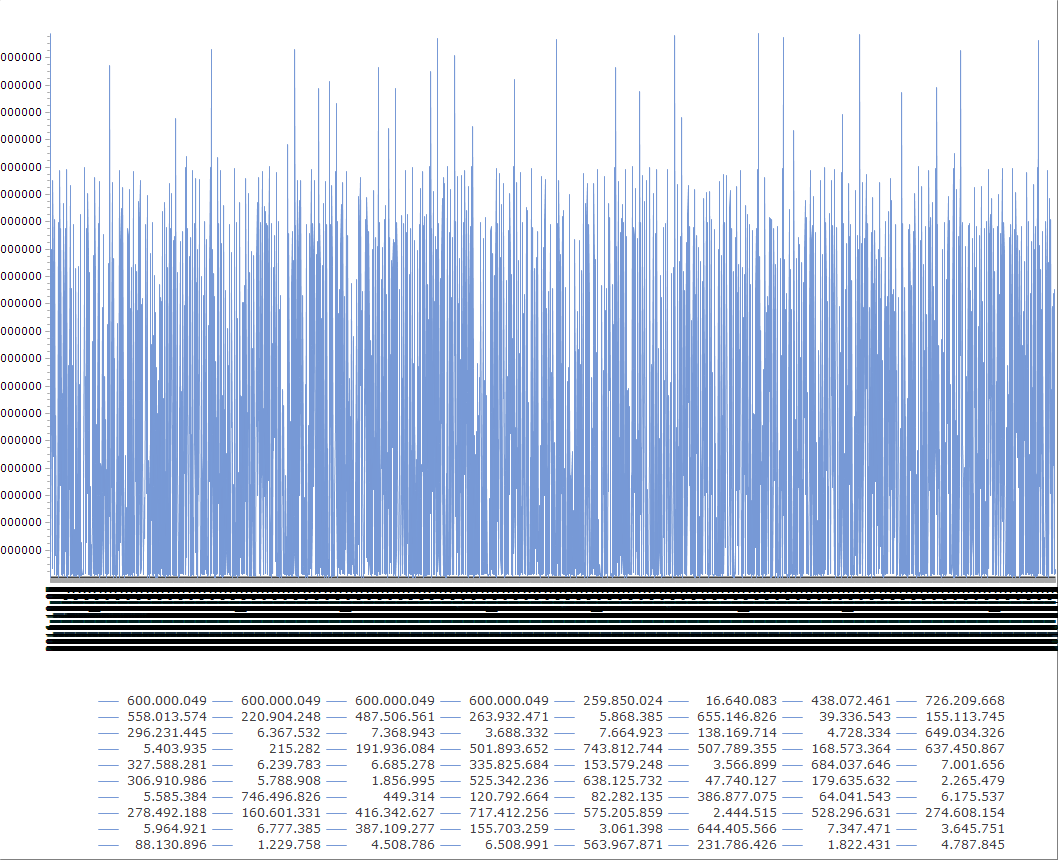This screenshot has width=1058, height=860.
Task: Click legend value 528.296.631
Action: [x=851, y=813]
